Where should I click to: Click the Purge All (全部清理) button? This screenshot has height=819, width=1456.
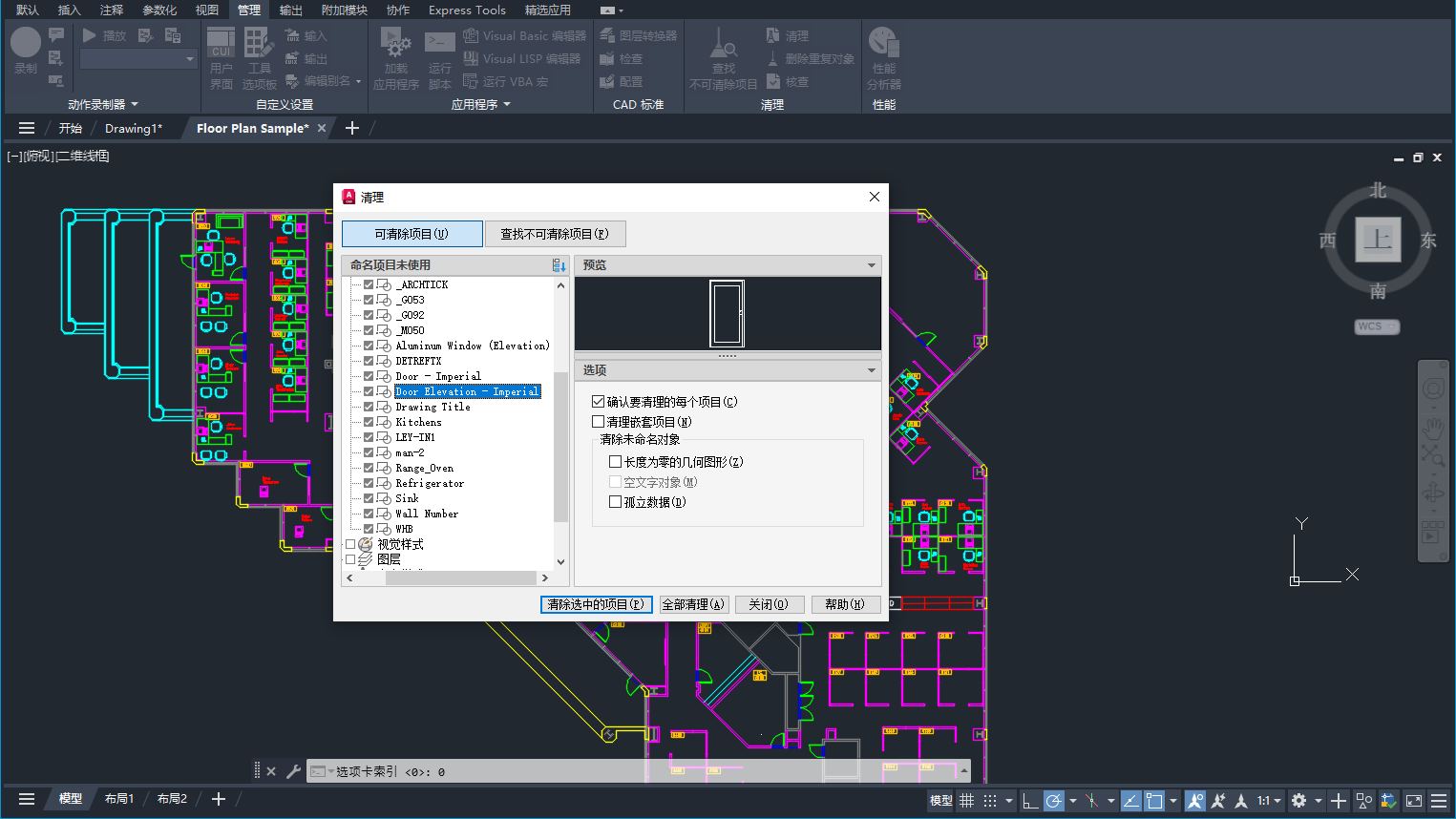tap(693, 604)
